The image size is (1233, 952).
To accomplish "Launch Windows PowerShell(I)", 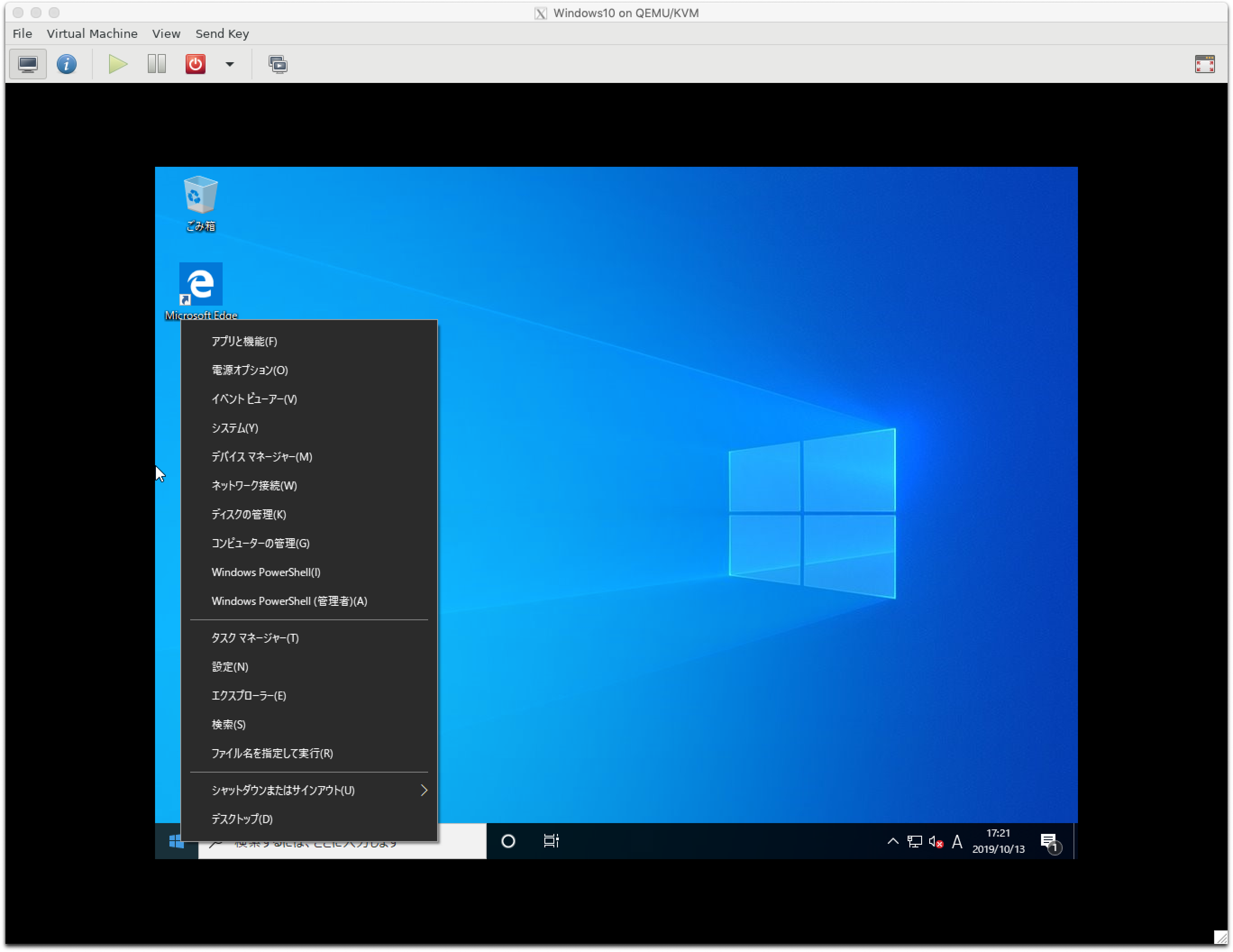I will point(309,572).
